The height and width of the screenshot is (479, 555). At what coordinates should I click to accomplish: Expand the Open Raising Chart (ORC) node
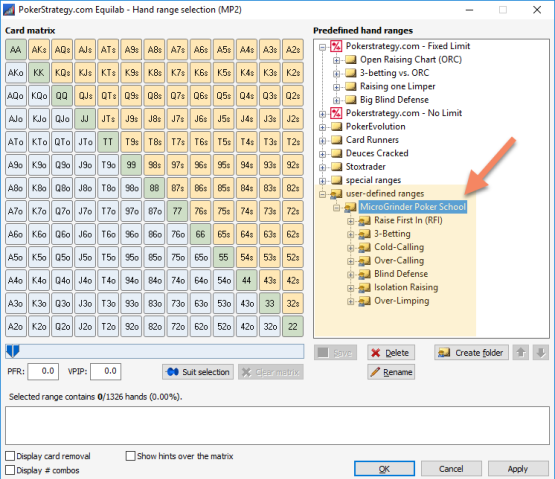tap(337, 60)
